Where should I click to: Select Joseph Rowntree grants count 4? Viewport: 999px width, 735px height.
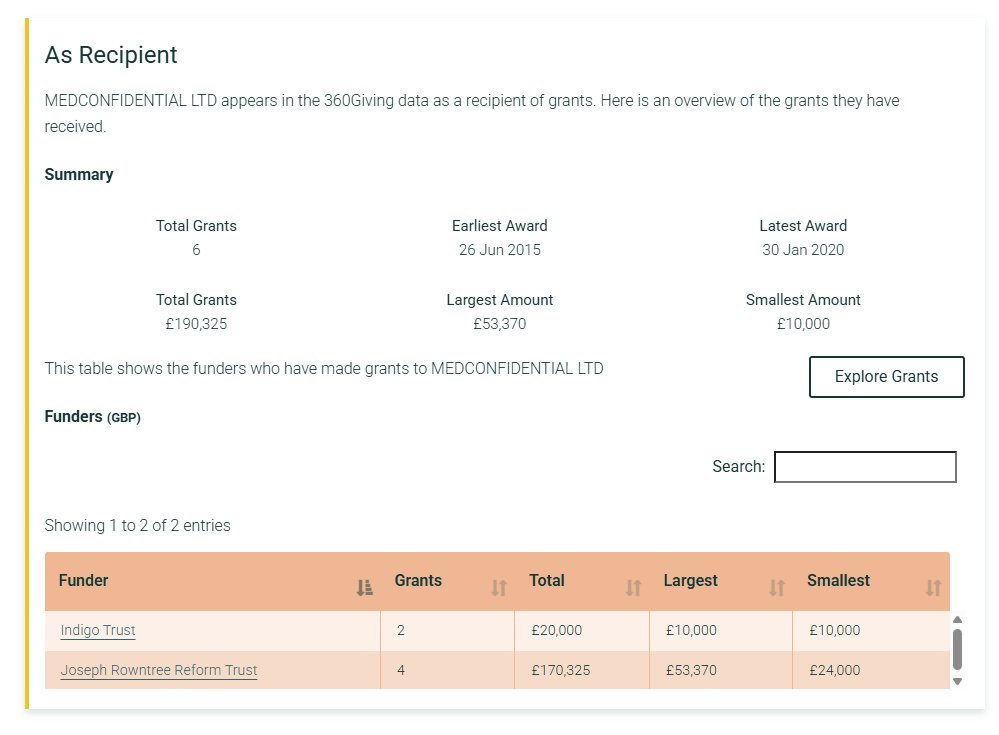pyautogui.click(x=447, y=670)
